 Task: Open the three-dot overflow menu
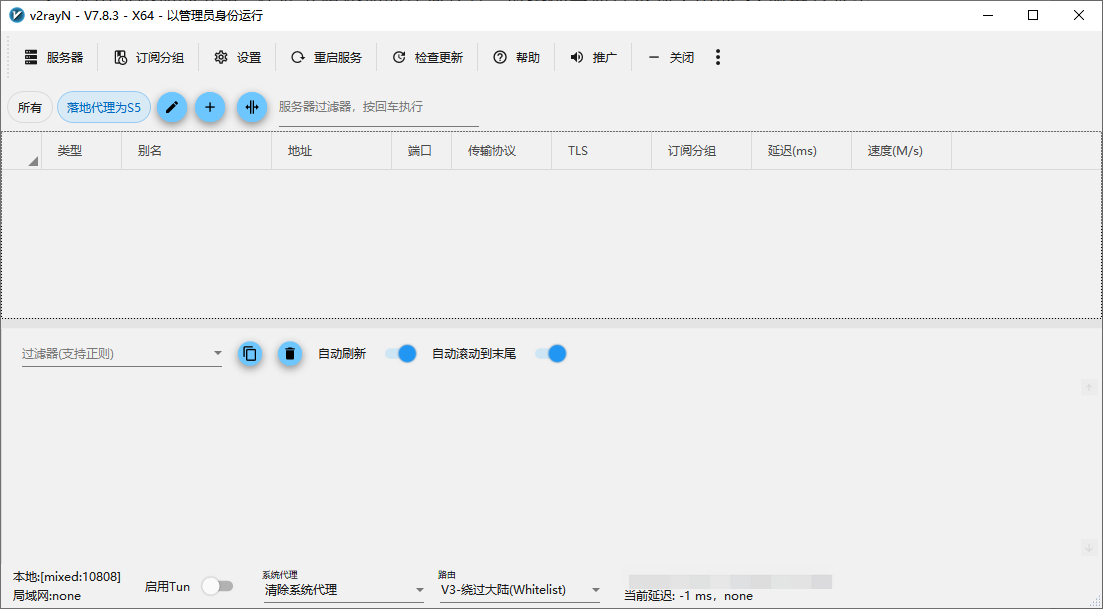[x=718, y=58]
